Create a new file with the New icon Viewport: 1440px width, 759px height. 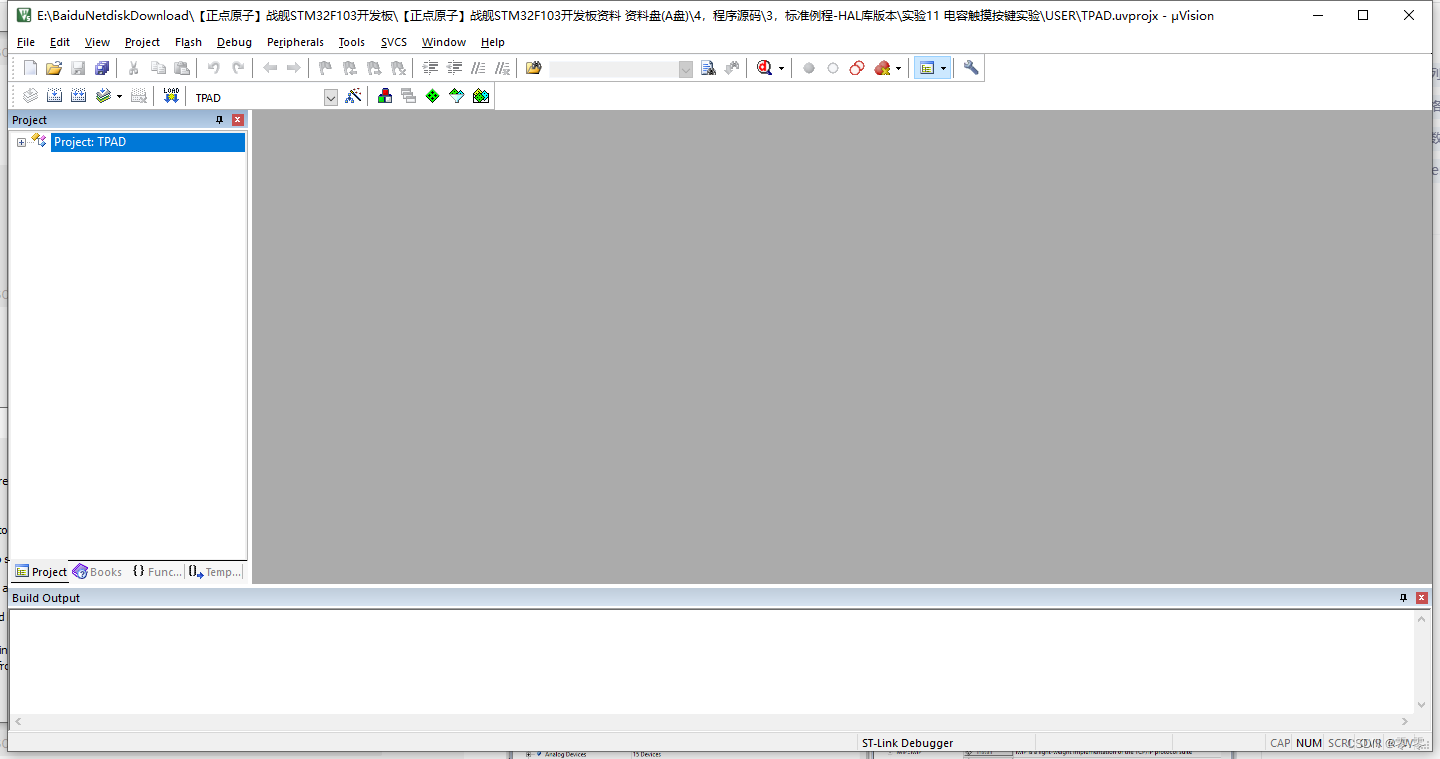tap(30, 68)
